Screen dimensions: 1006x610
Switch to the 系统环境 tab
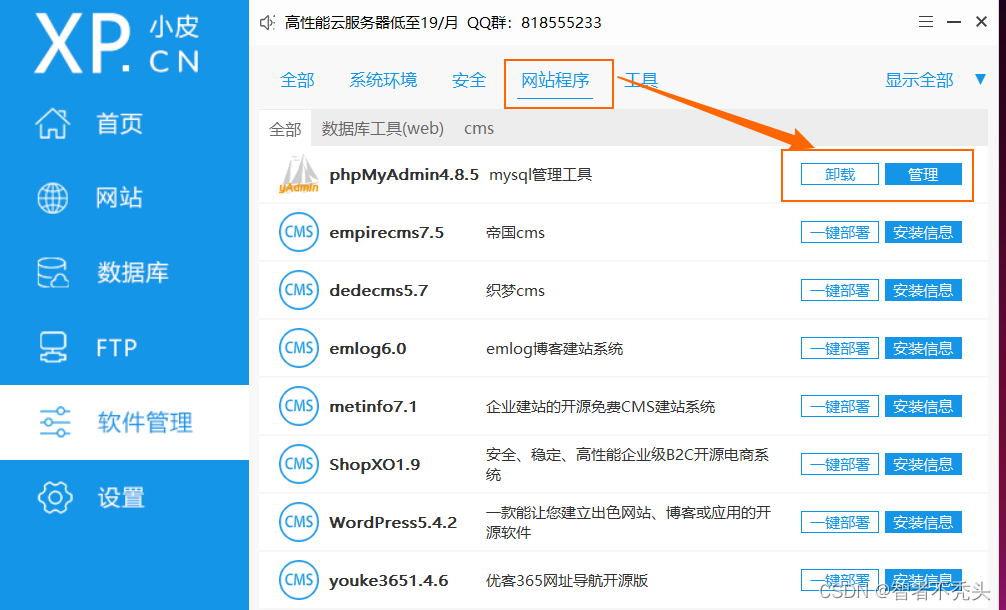click(383, 79)
